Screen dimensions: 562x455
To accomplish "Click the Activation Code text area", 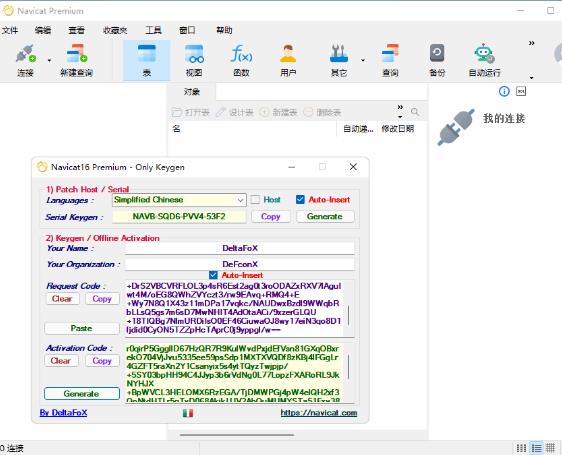I will (x=234, y=373).
